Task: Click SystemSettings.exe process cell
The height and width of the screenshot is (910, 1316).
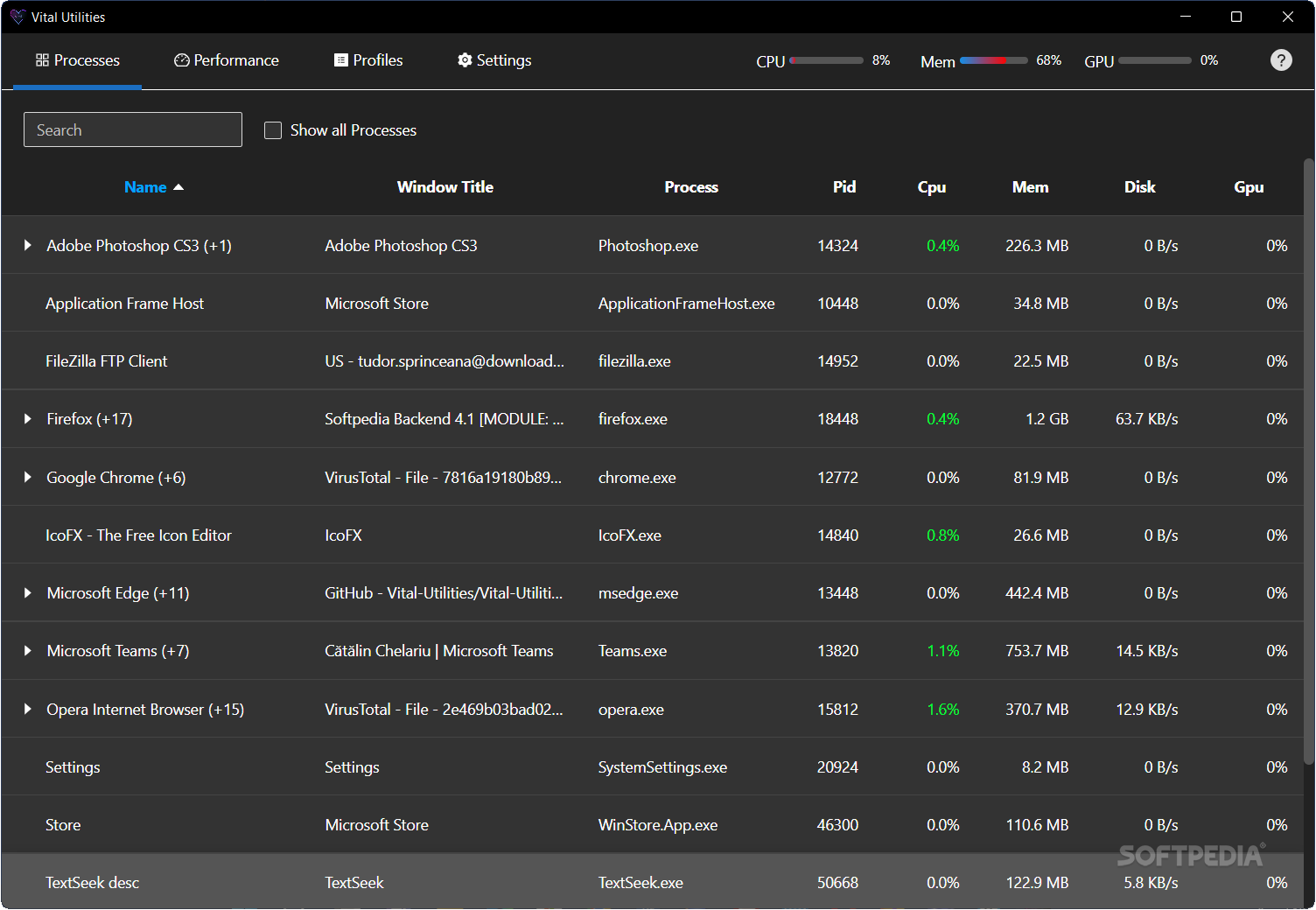Action: pos(662,767)
